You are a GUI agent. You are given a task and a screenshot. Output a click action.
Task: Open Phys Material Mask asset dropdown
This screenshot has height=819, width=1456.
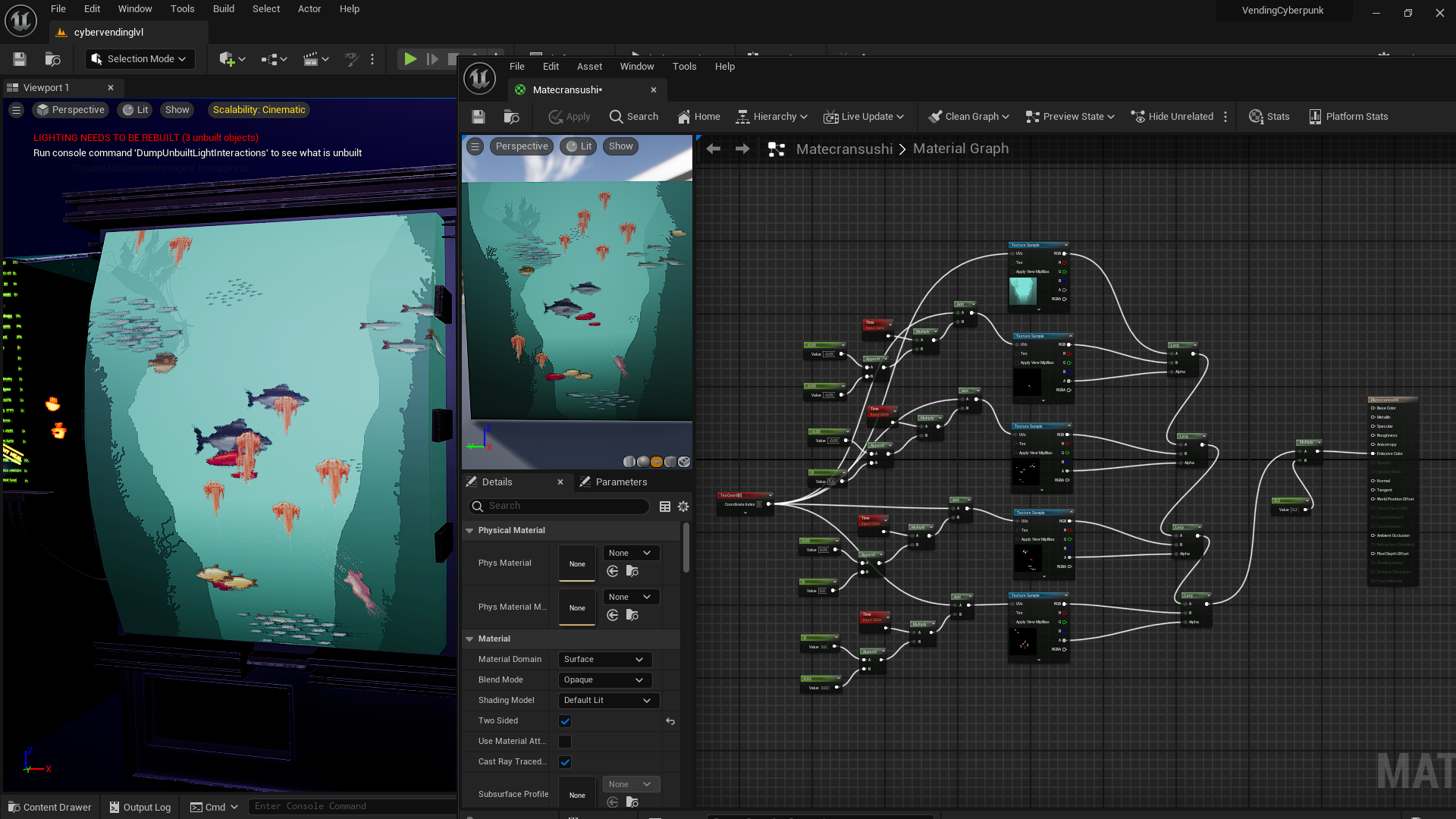(x=631, y=598)
